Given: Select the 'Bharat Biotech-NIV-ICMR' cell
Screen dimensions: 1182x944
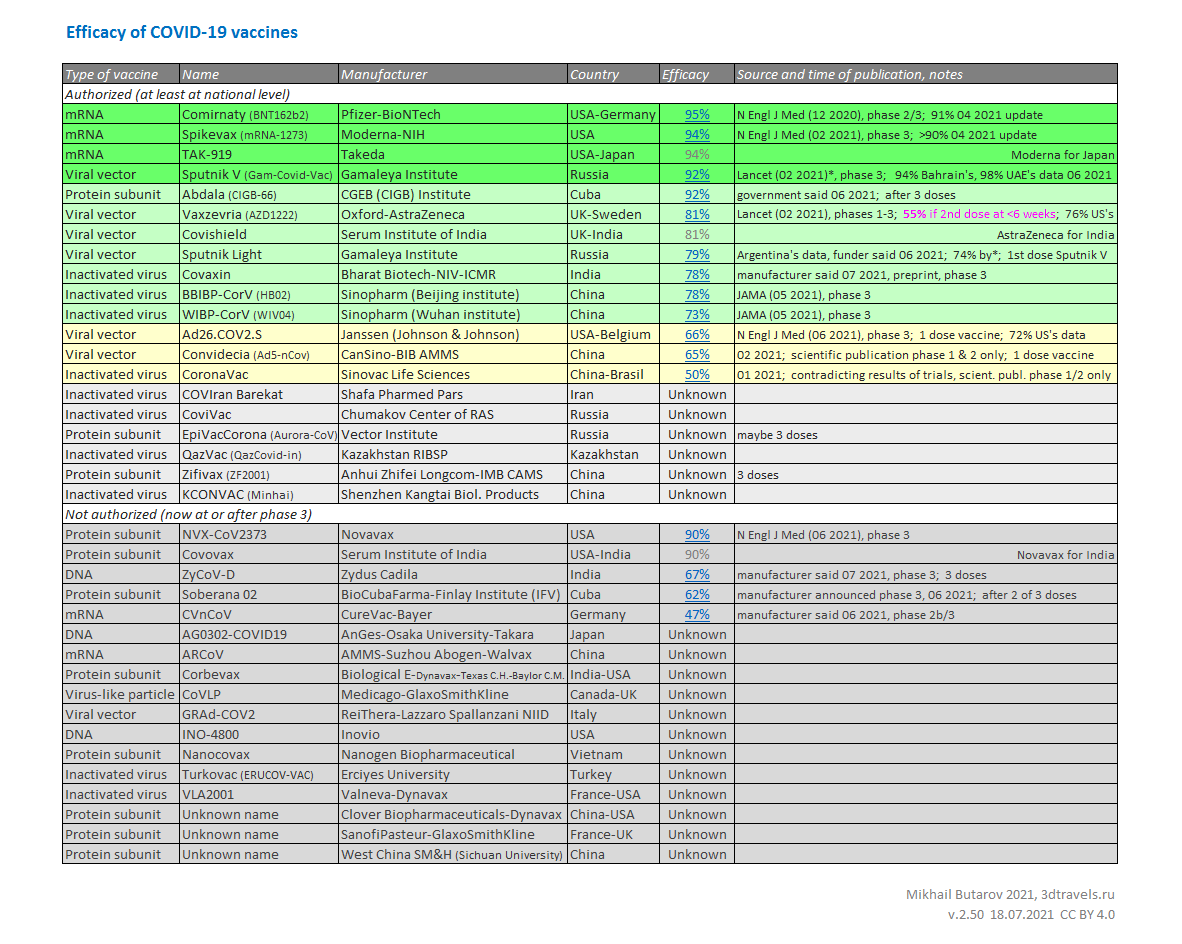Looking at the screenshot, I should point(452,274).
